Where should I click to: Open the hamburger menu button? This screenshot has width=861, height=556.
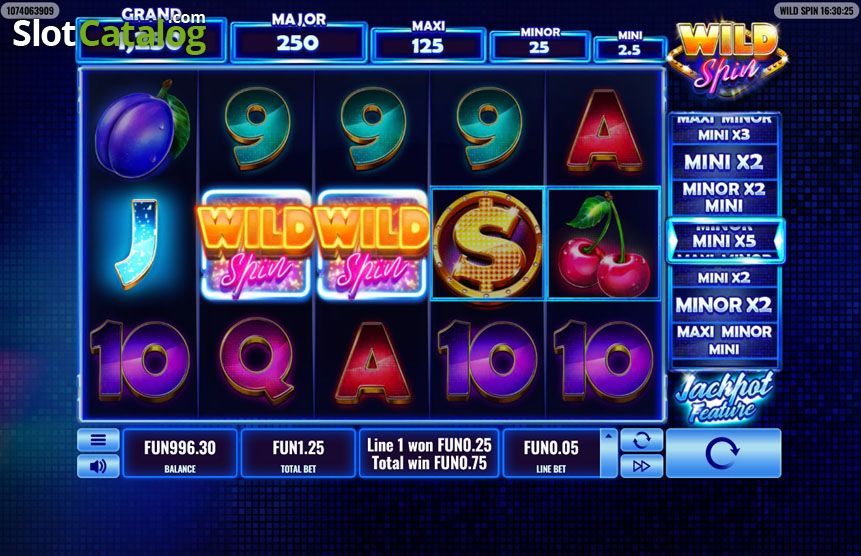[98, 440]
